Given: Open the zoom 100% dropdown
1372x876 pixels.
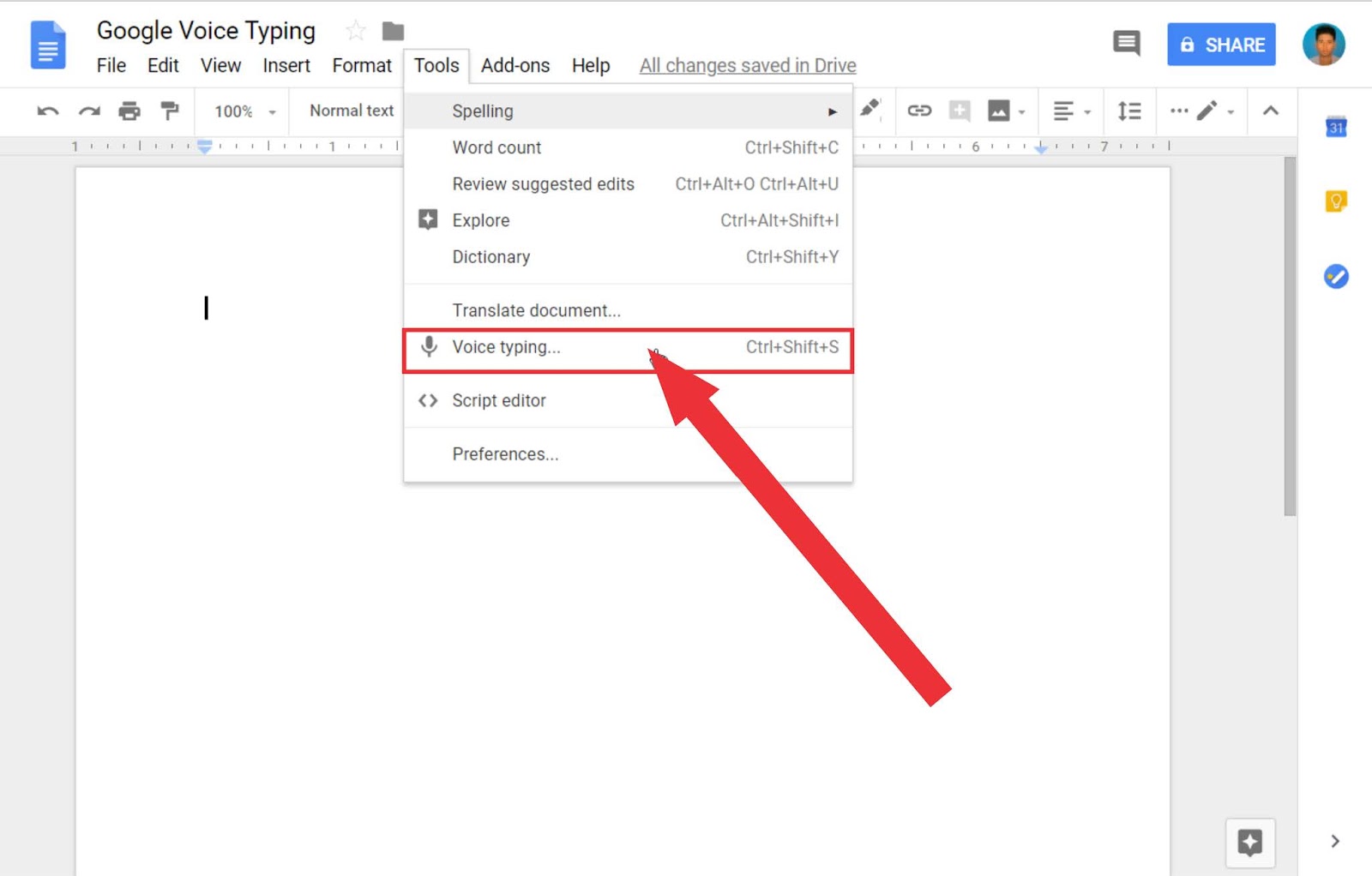Looking at the screenshot, I should point(245,111).
